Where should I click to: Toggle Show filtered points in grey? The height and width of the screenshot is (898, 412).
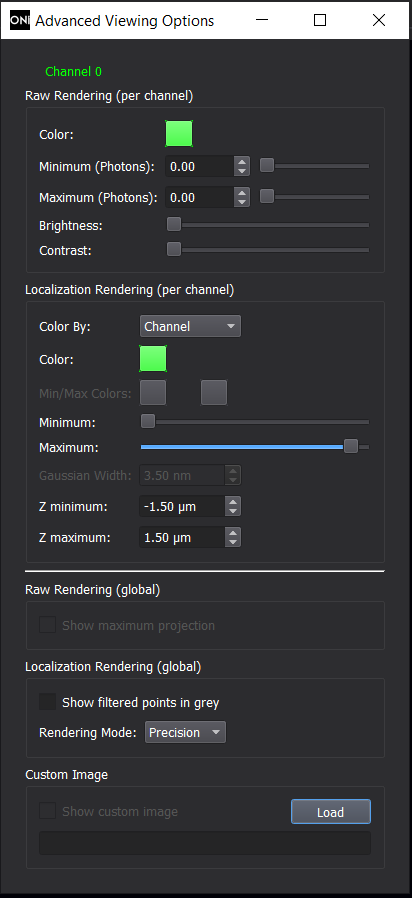[x=48, y=702]
